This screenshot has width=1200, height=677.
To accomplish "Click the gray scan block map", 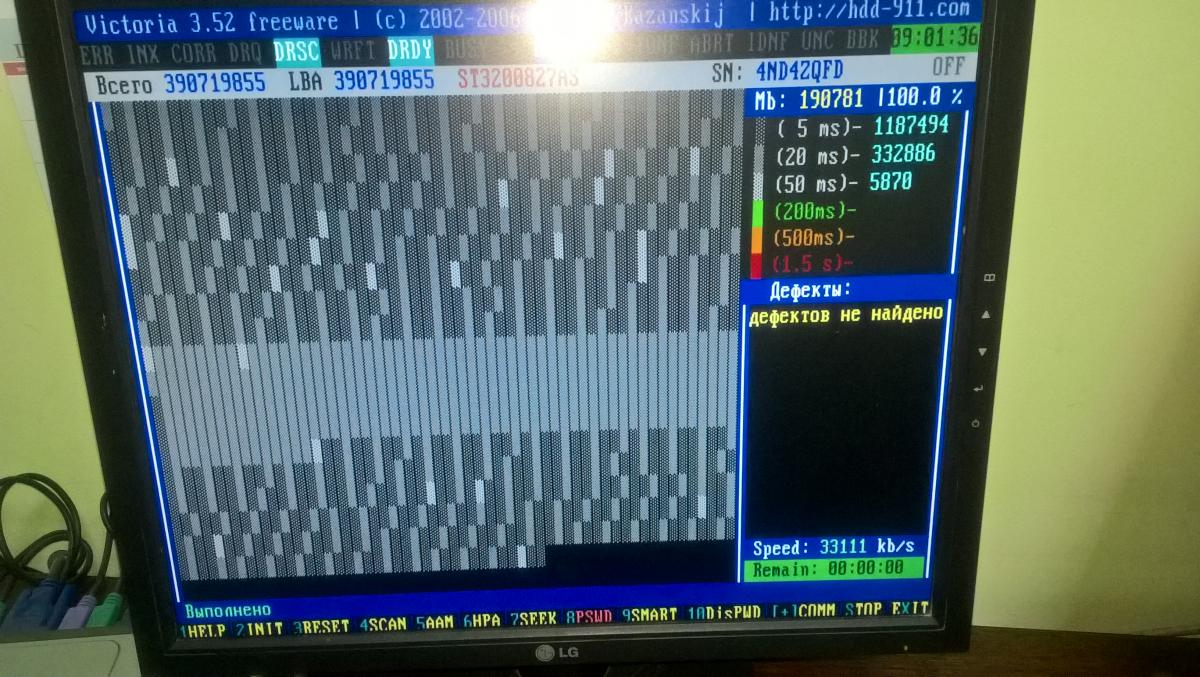I will [423, 336].
